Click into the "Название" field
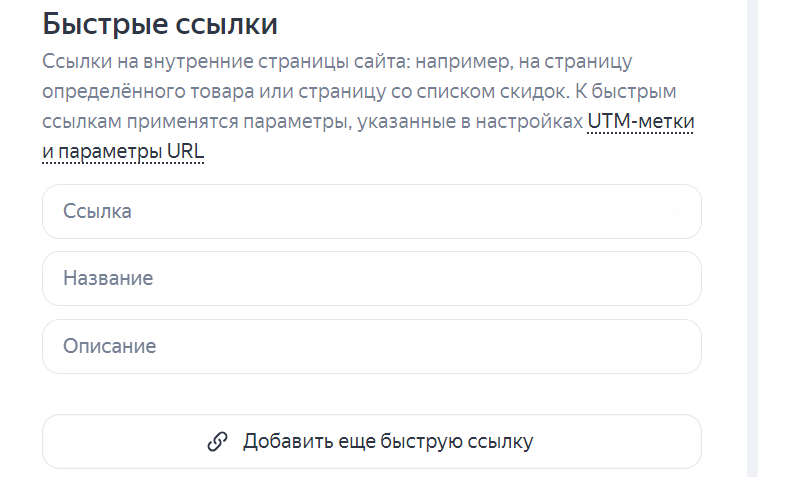This screenshot has width=800, height=477. pyautogui.click(x=371, y=279)
